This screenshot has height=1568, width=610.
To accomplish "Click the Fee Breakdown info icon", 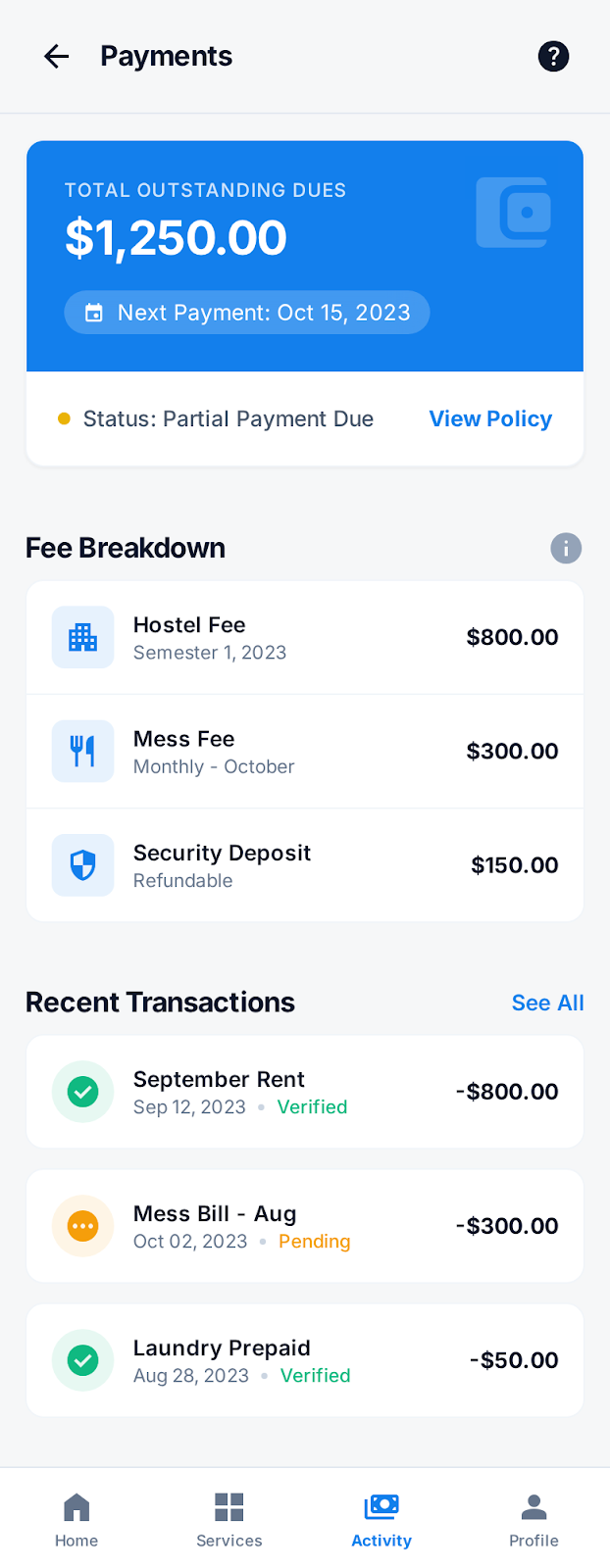I will click(566, 548).
